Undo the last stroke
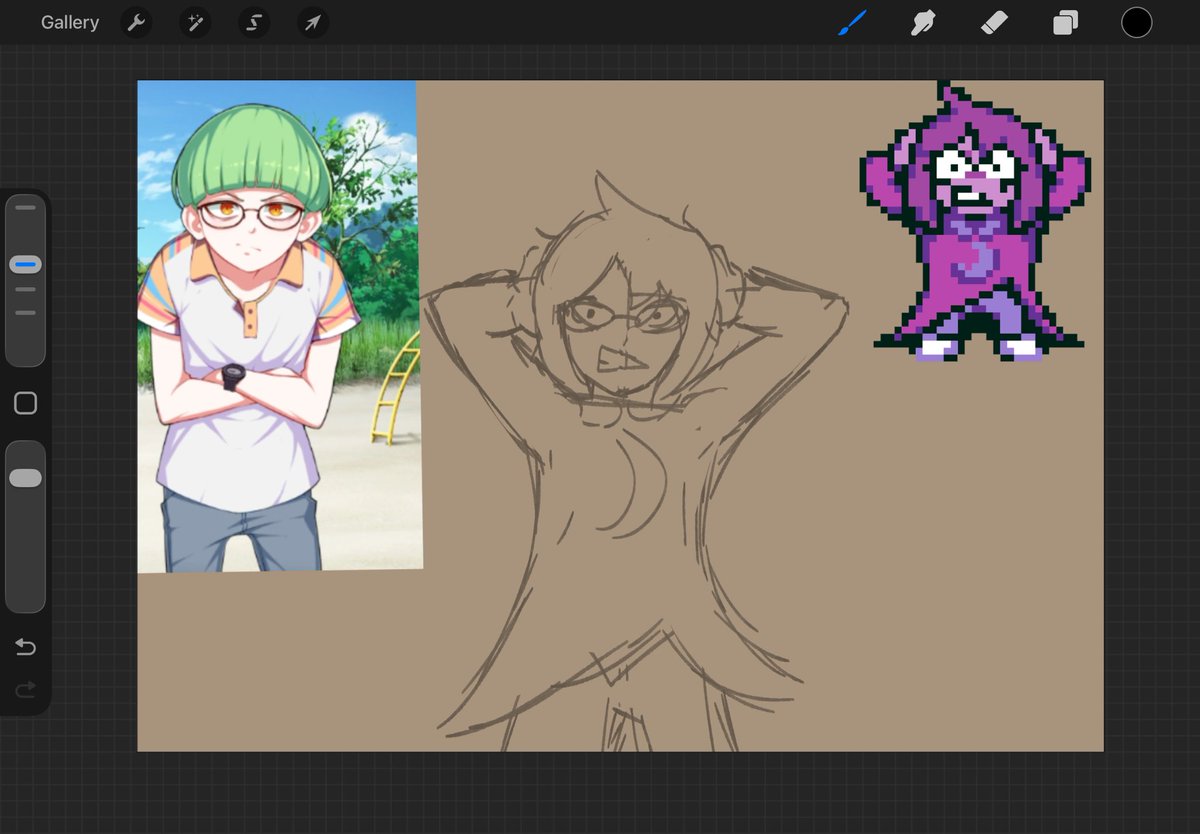 pos(25,648)
